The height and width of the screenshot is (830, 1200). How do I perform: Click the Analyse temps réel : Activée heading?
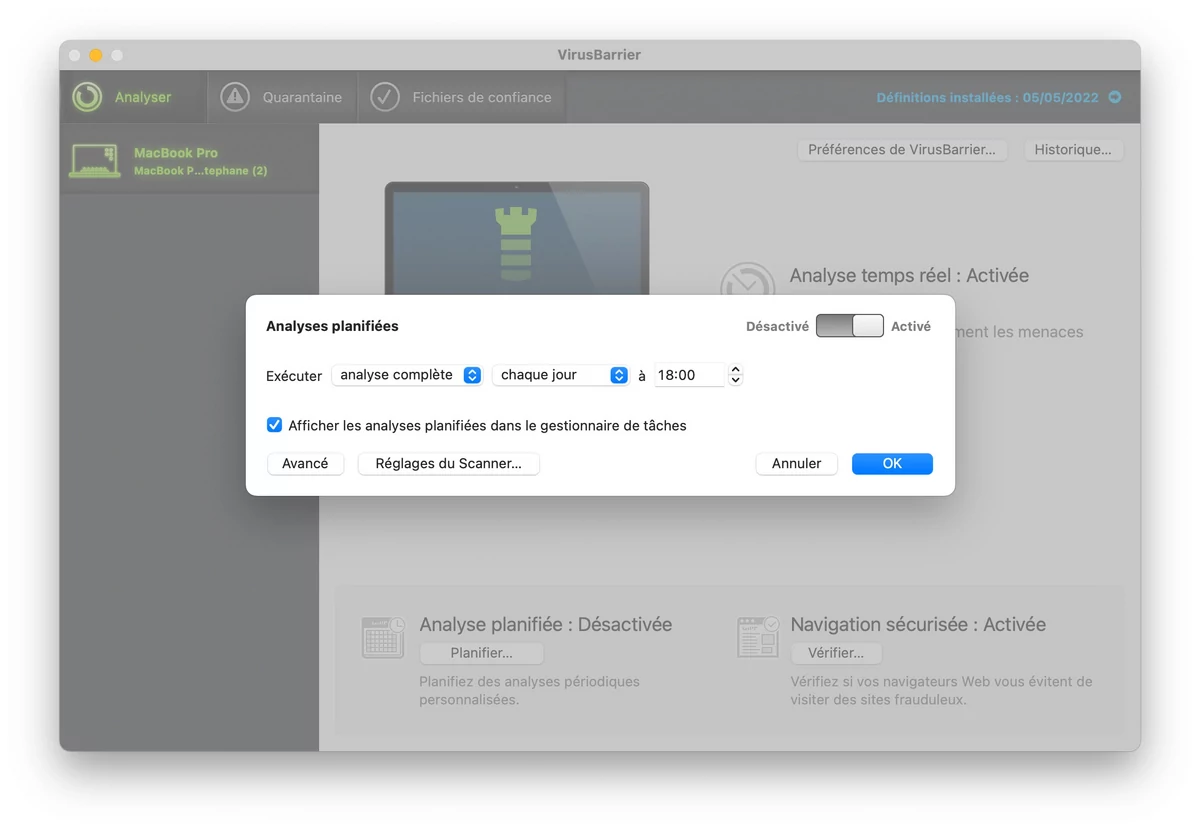909,275
